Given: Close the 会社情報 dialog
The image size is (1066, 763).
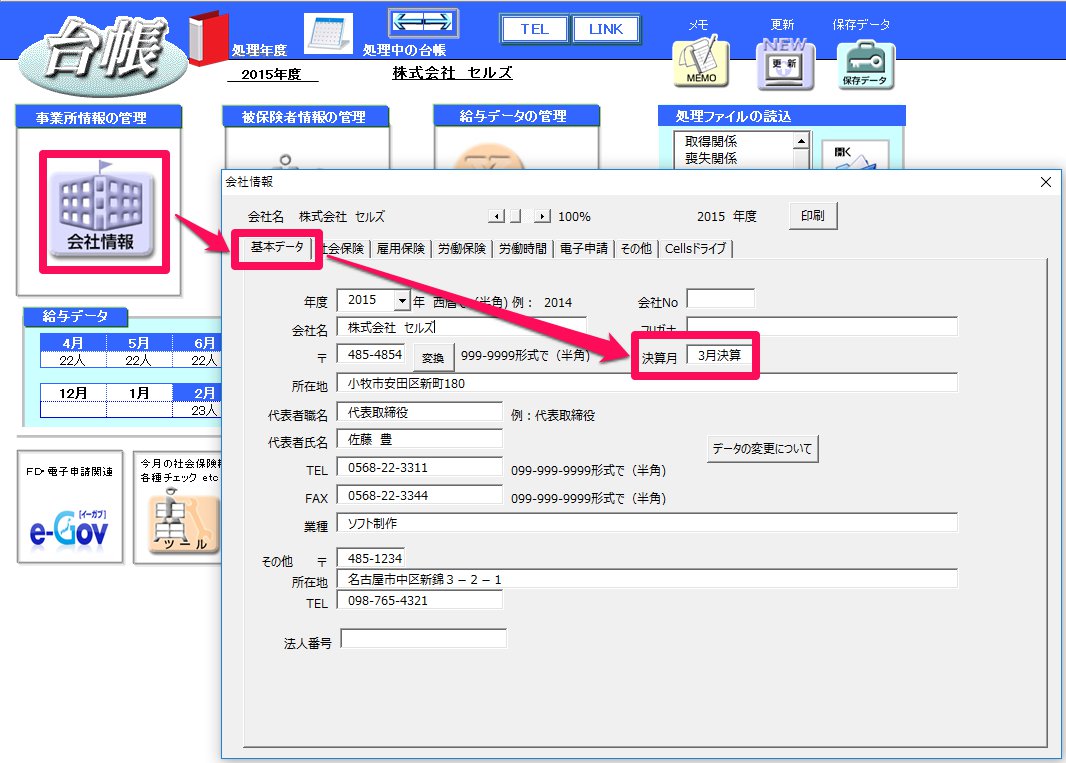Looking at the screenshot, I should 1046,182.
